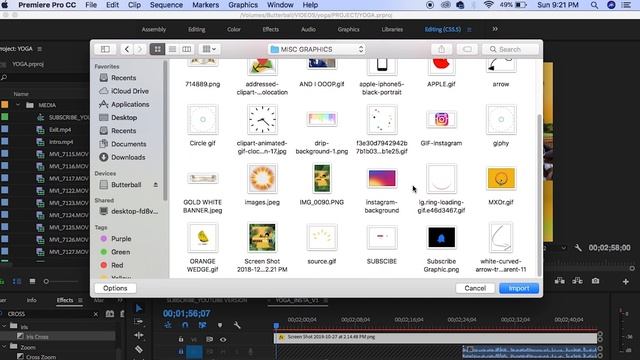Click the Extract button in Program monitor
This screenshot has height=360, width=640.
coord(577,281)
